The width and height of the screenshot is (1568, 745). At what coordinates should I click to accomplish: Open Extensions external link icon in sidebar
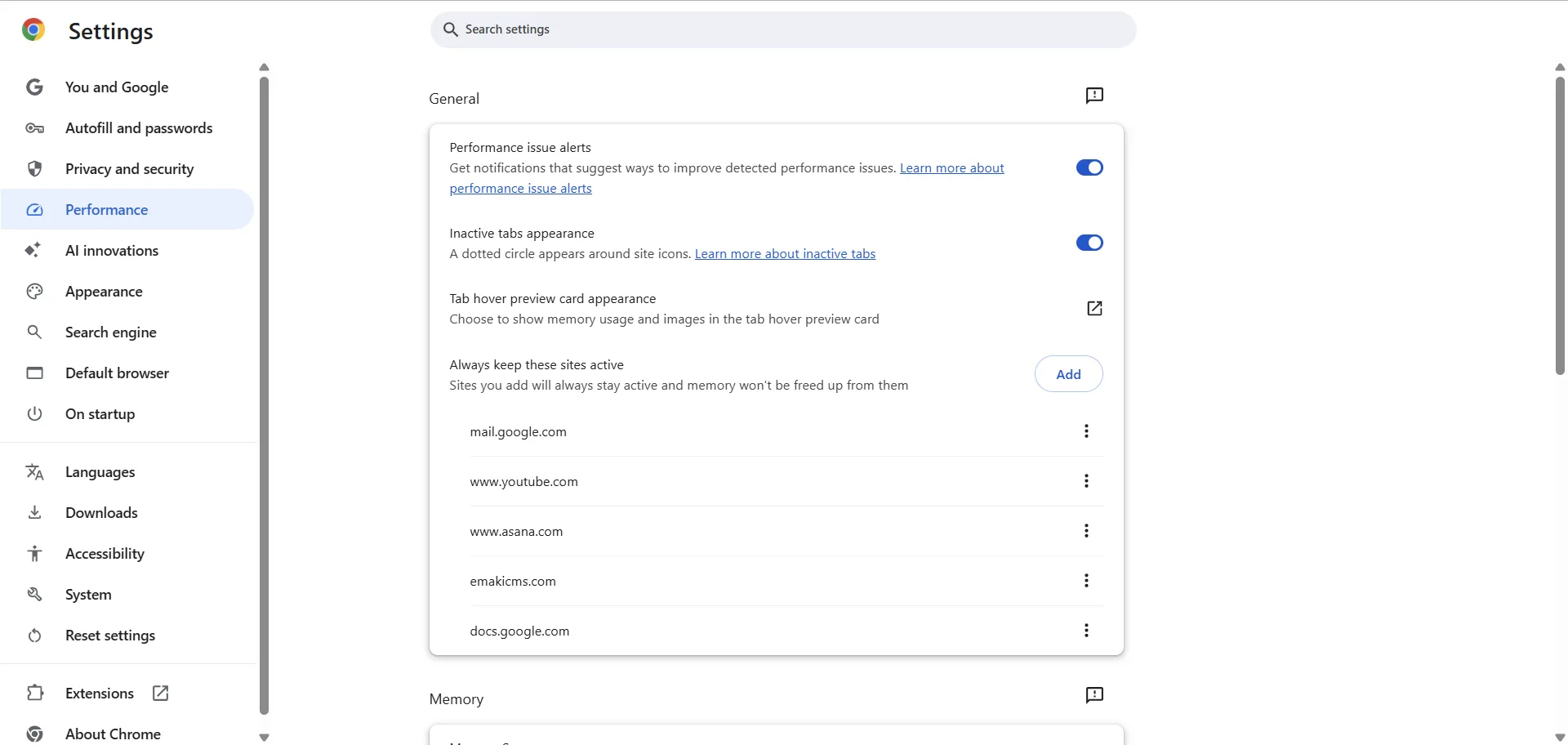coord(161,693)
